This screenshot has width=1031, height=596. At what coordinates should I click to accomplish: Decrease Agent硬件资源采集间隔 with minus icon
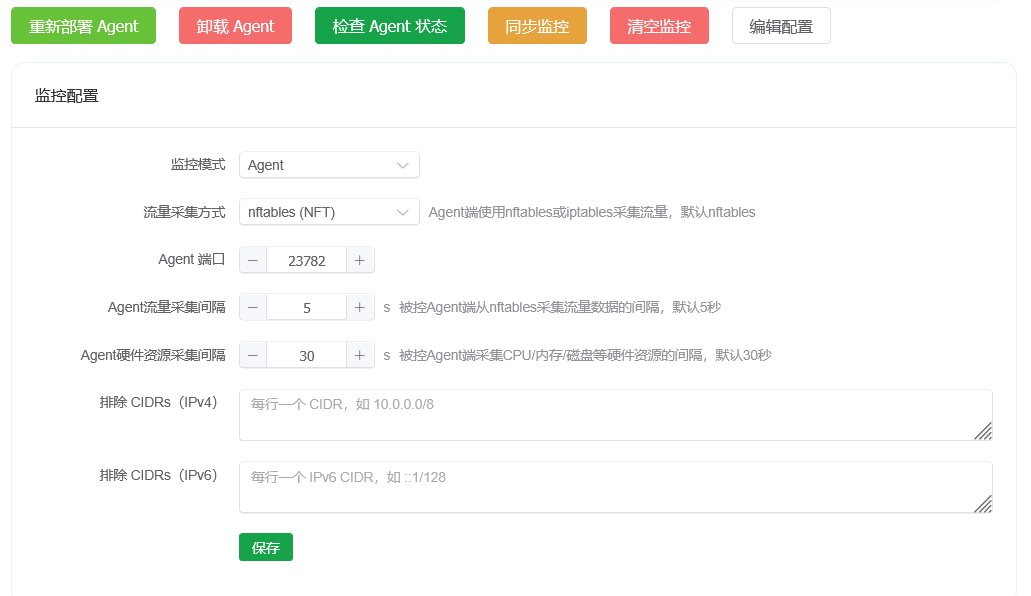tap(253, 355)
